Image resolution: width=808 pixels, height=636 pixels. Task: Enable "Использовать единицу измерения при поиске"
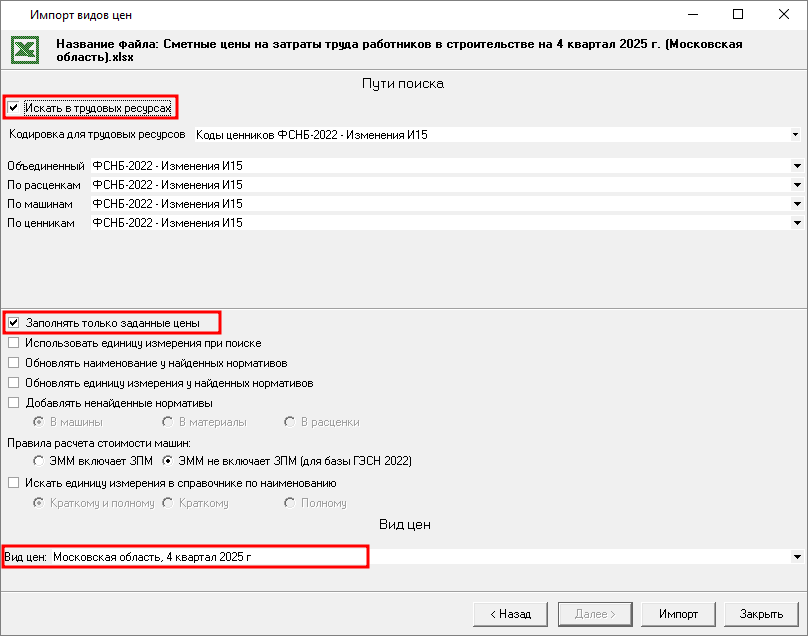(14, 343)
